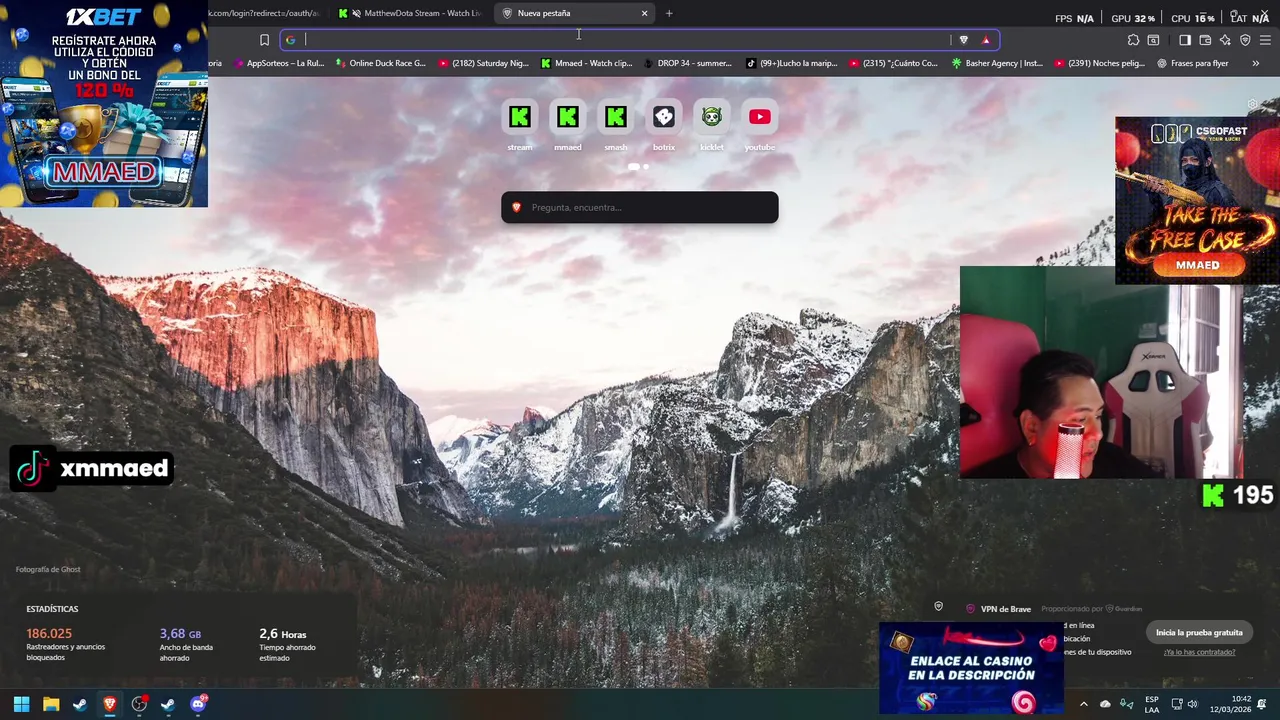Viewport: 1280px width, 720px height.
Task: Close the 'Nueva pestaña' tab
Action: (644, 13)
